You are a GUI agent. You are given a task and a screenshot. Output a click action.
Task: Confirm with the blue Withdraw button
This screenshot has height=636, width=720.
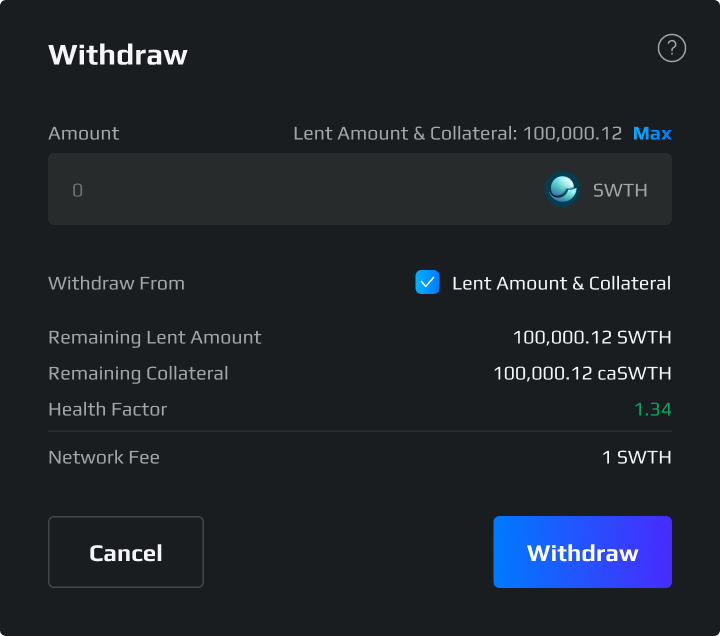coord(582,552)
